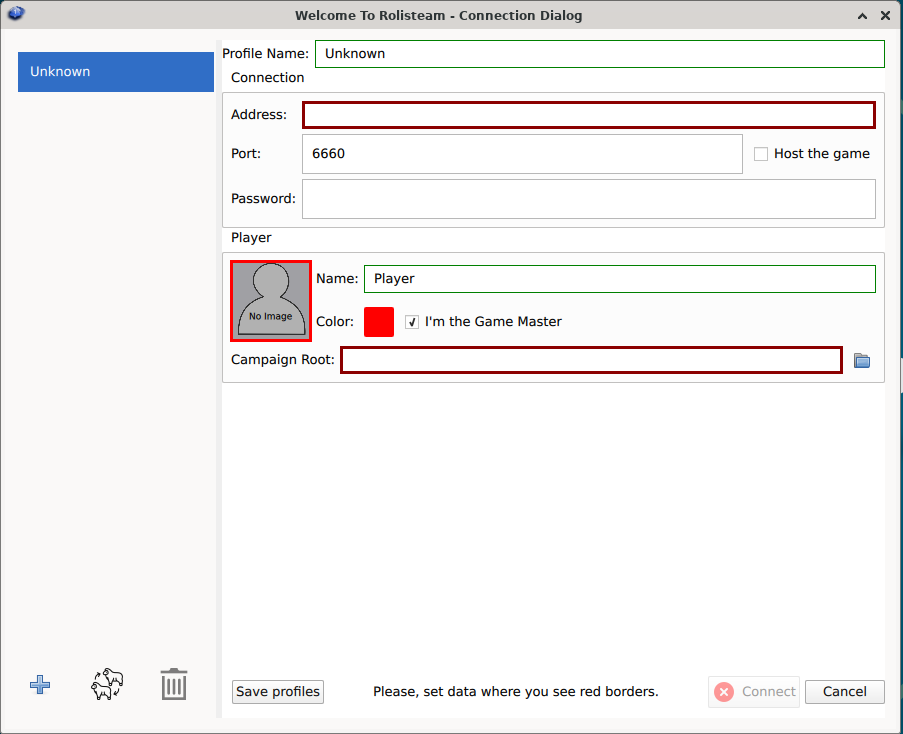Browse for campaign root folder
The width and height of the screenshot is (903, 734).
862,360
